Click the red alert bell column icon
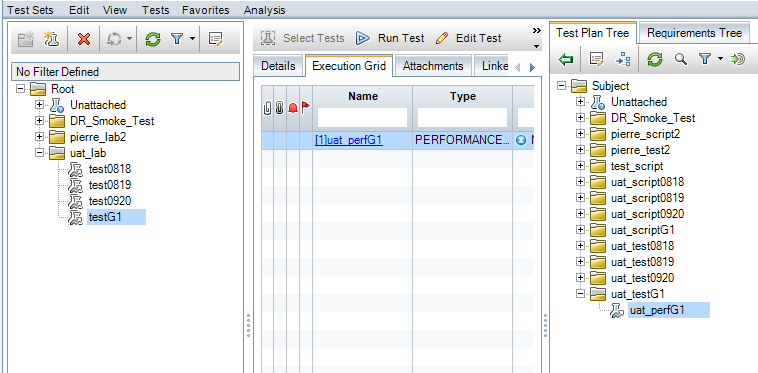Image resolution: width=758 pixels, height=373 pixels. pyautogui.click(x=292, y=108)
